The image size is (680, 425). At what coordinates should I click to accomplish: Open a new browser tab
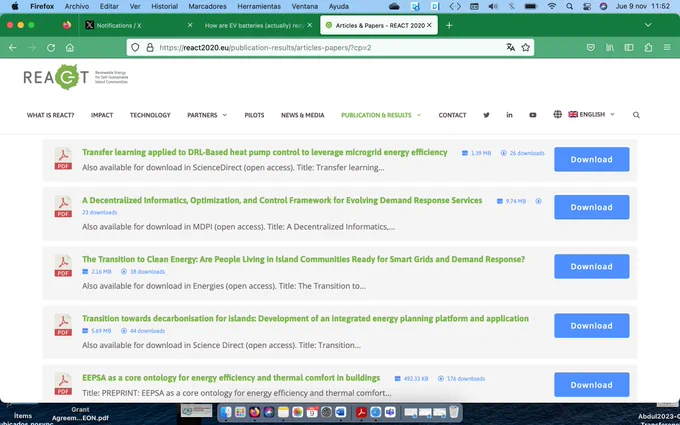pos(449,26)
